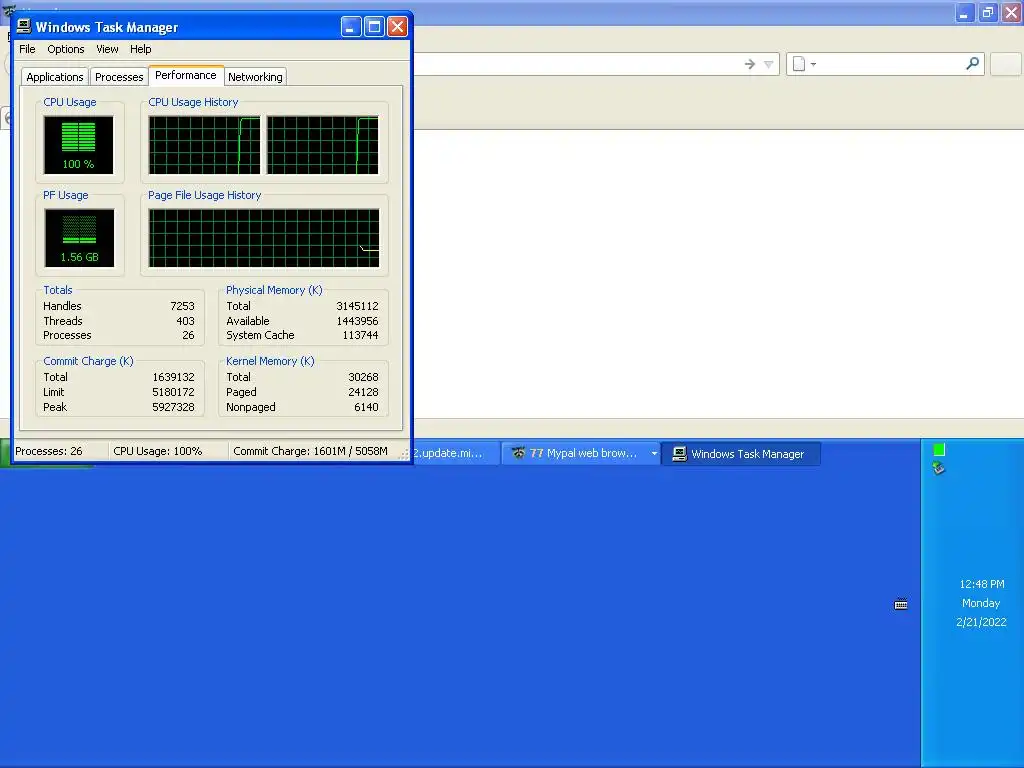This screenshot has width=1024, height=768.
Task: Click the Page File Usage History graph
Action: (264, 238)
